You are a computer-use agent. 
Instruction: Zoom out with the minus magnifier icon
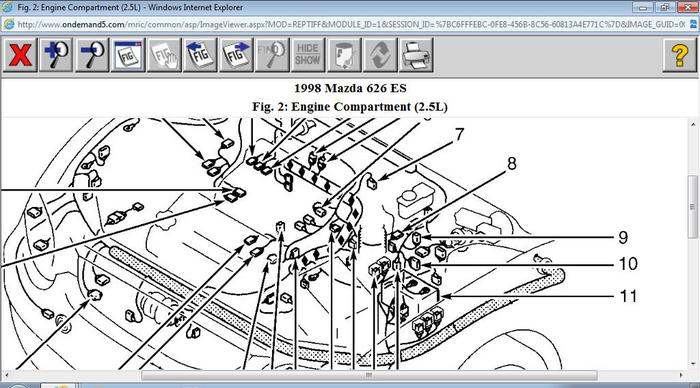click(x=92, y=55)
